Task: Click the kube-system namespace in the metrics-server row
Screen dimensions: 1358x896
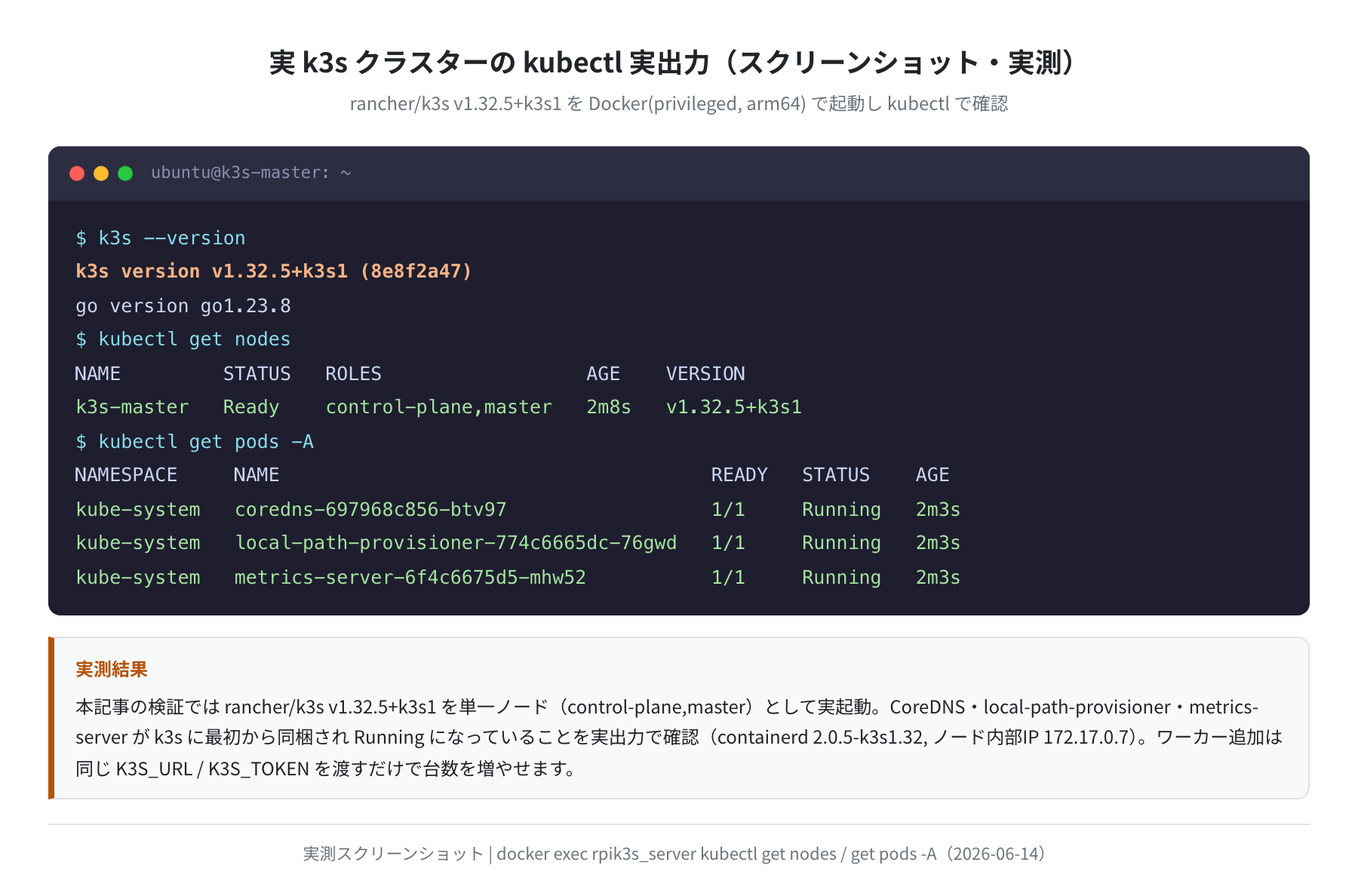Action: coord(138,578)
